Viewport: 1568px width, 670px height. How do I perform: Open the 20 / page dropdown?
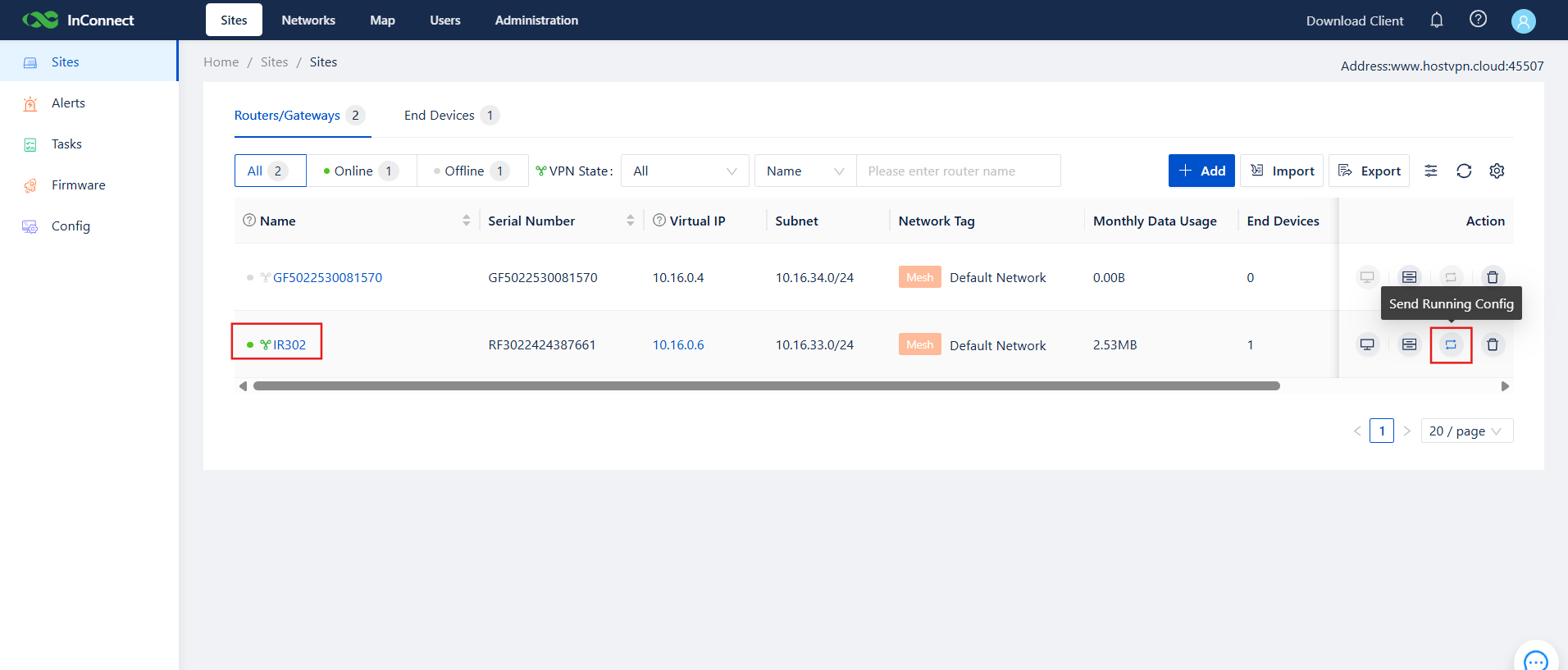(x=1466, y=431)
